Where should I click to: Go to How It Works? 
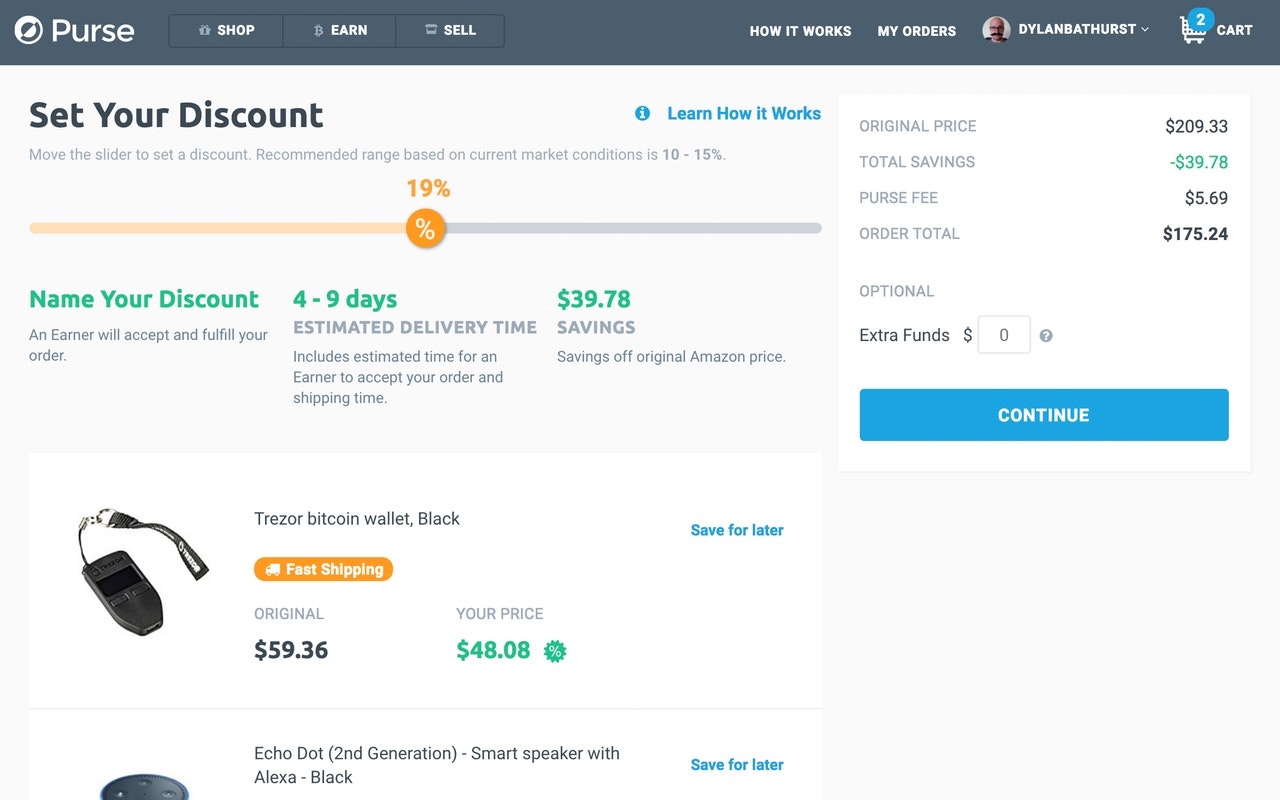800,31
